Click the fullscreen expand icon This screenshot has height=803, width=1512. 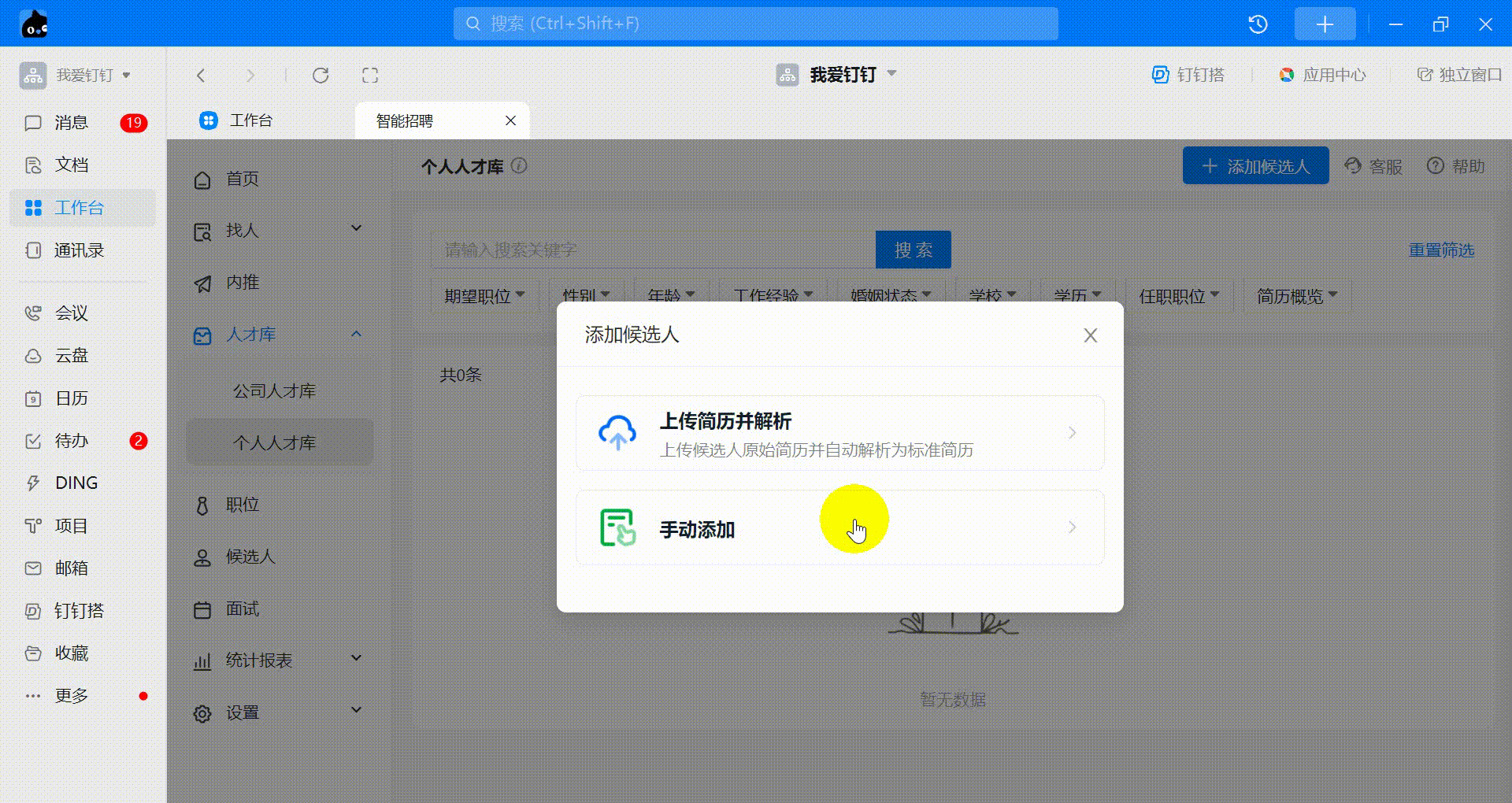point(370,76)
